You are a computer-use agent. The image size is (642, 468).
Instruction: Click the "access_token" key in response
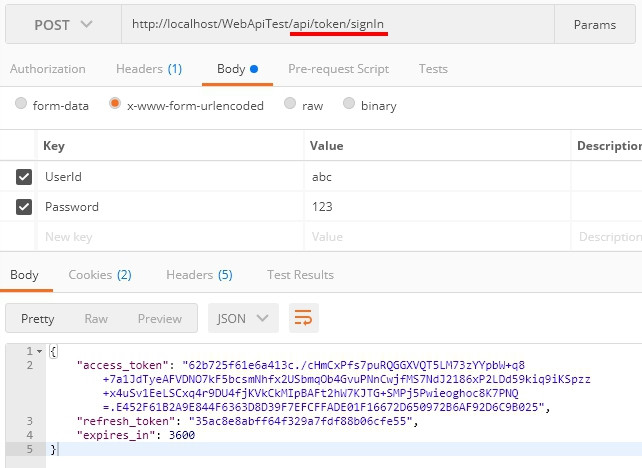[x=122, y=365]
